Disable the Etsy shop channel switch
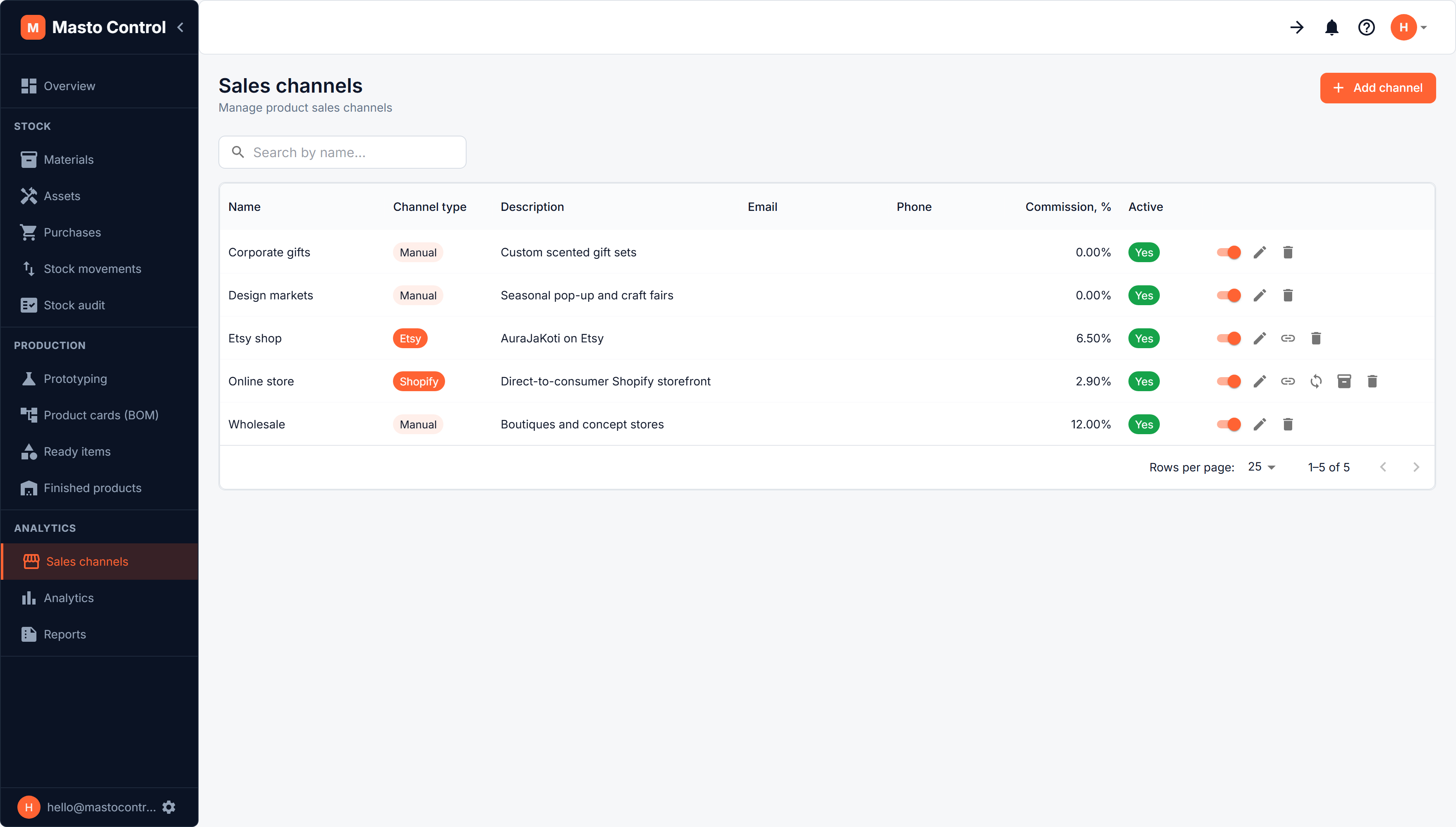Screen dimensions: 1456x827 point(1228,339)
